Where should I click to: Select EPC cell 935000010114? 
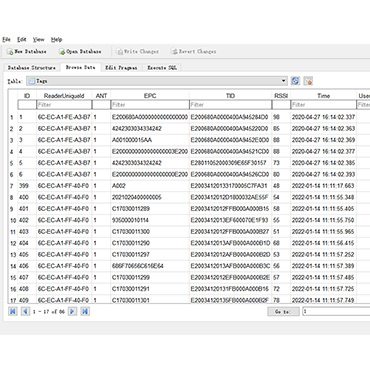pos(150,220)
